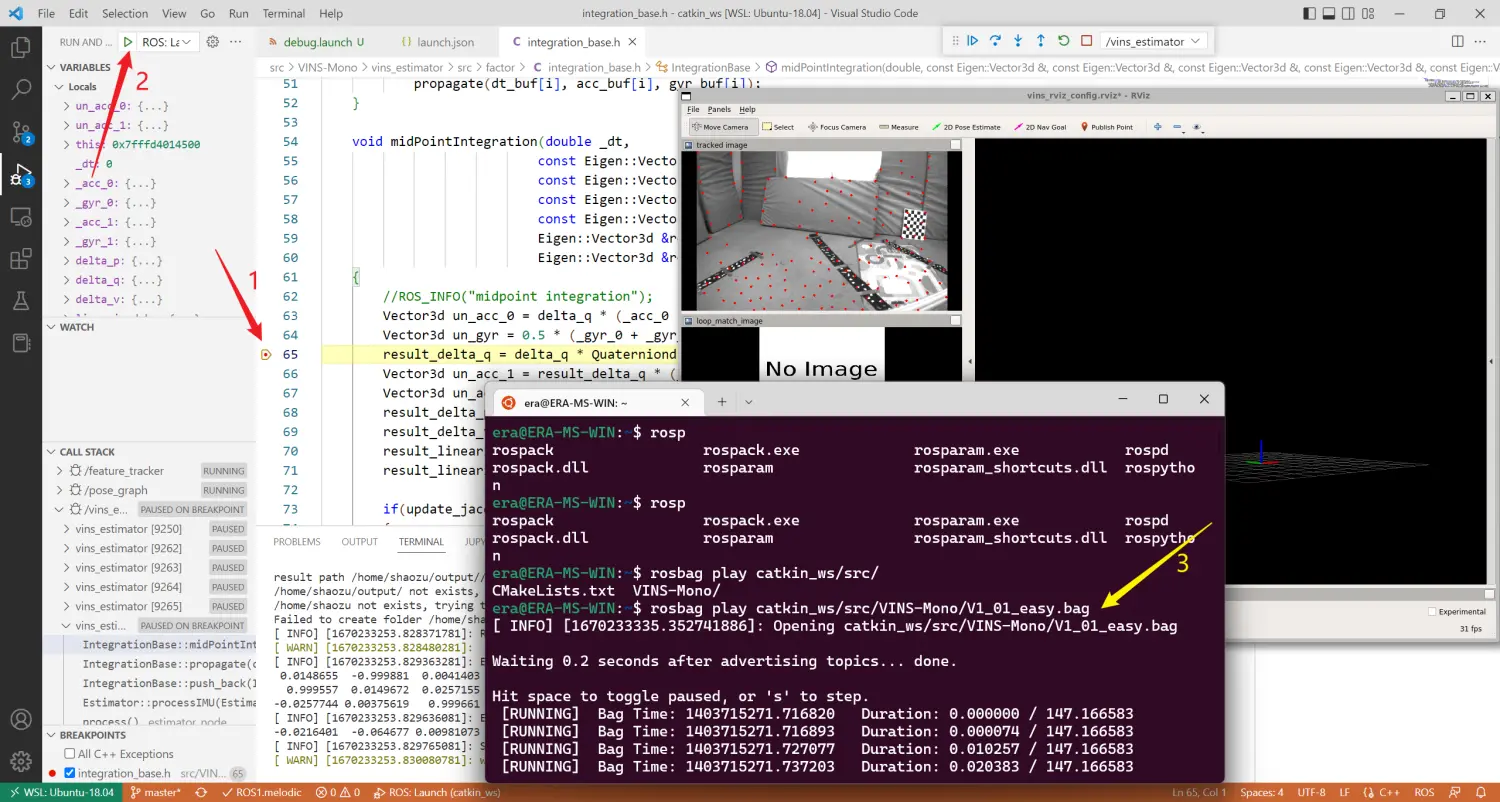1500x802 pixels.
Task: Open launch.json via the debug gear icon
Action: coord(212,42)
